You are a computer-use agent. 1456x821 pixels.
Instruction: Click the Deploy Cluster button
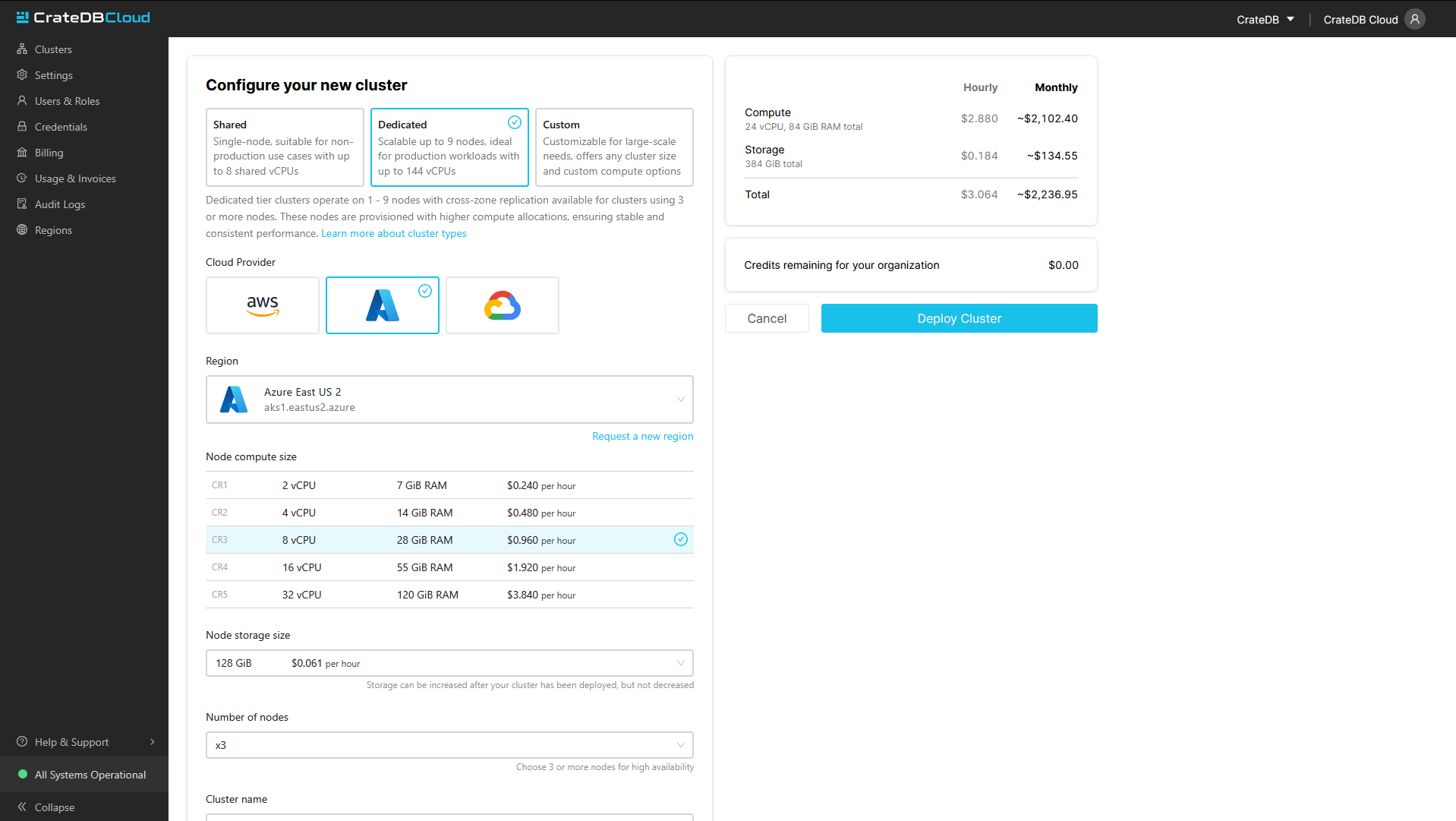point(959,318)
